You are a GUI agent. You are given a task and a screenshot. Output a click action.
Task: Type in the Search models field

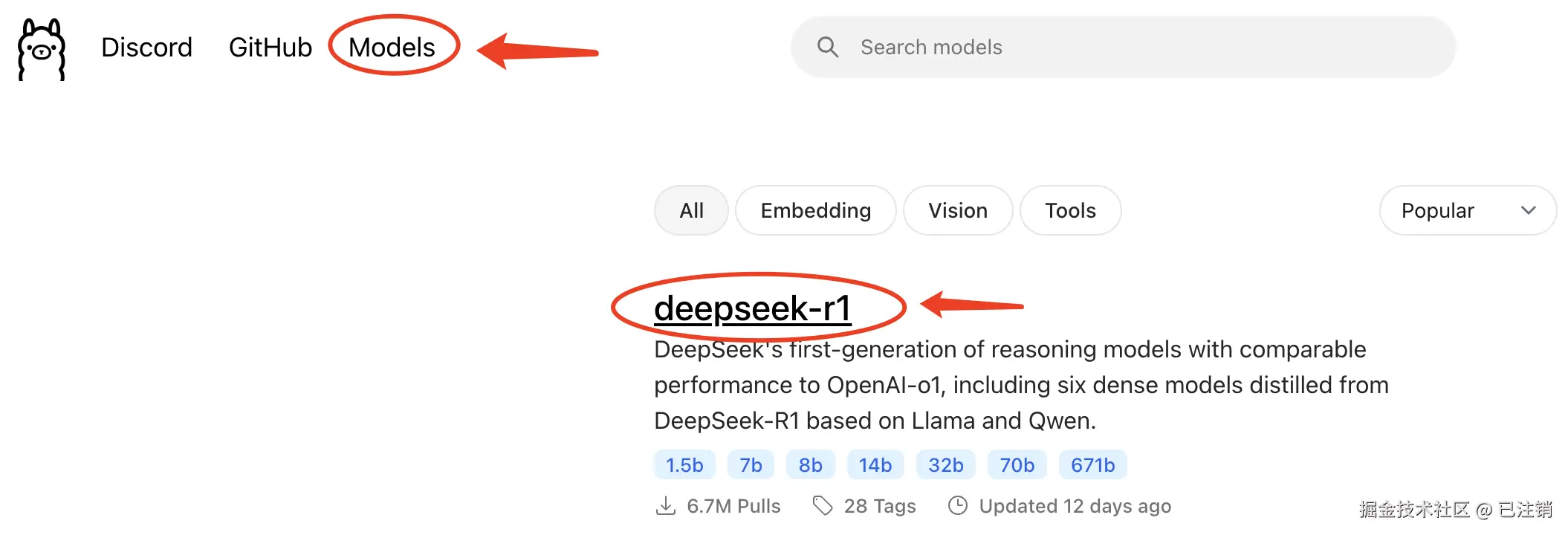[1144, 48]
